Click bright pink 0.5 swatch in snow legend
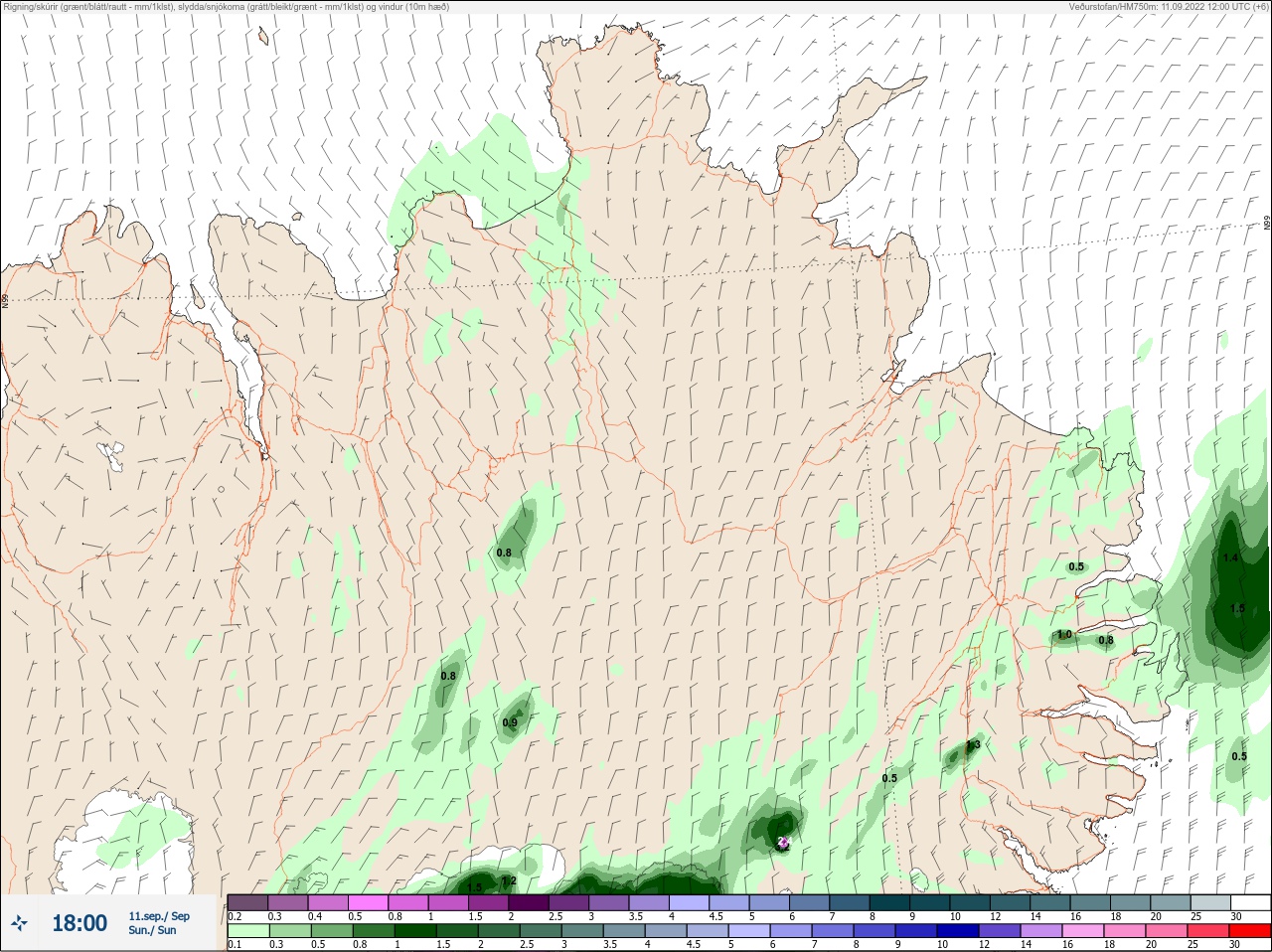Image resolution: width=1272 pixels, height=952 pixels. click(x=368, y=902)
